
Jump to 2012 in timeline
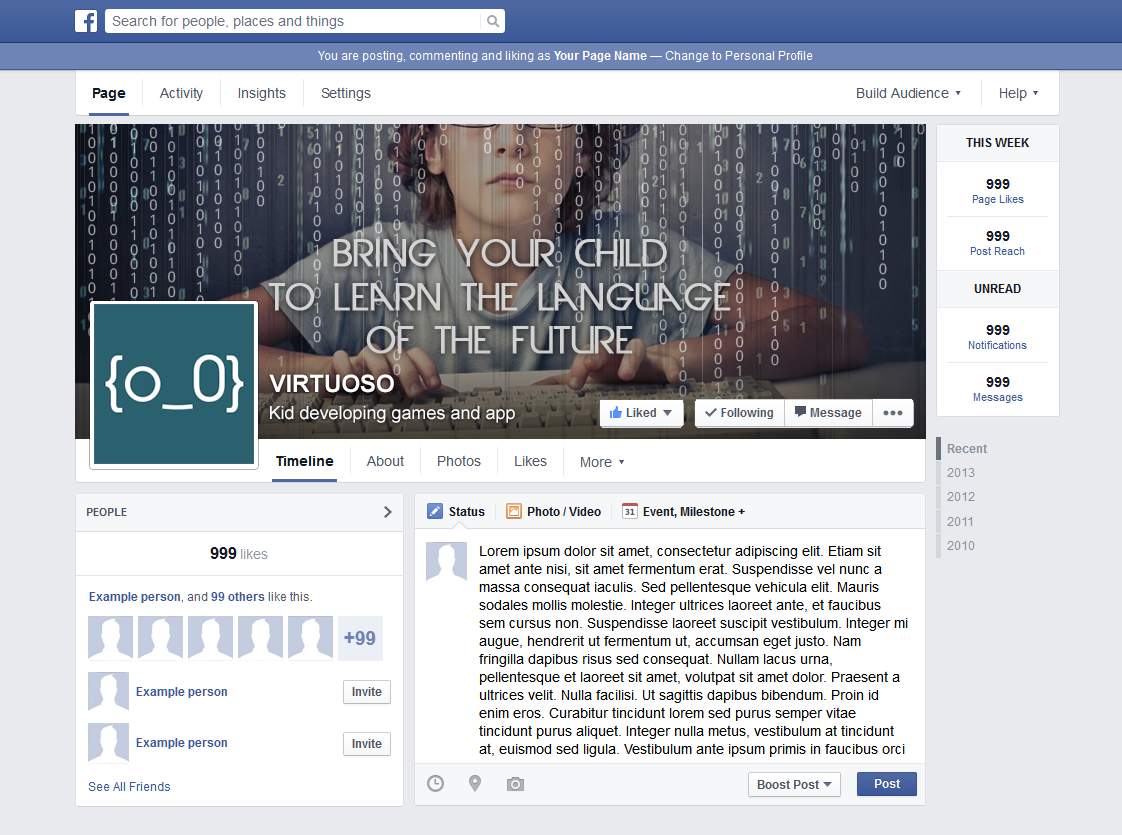960,497
